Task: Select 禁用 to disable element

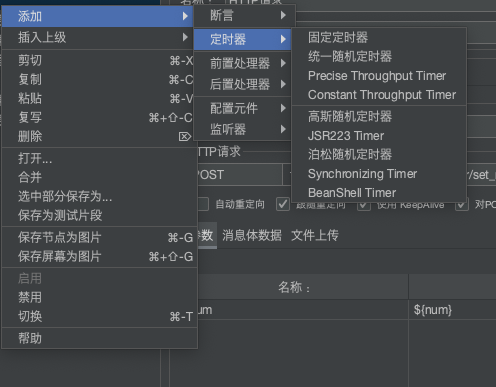Action: (99, 297)
